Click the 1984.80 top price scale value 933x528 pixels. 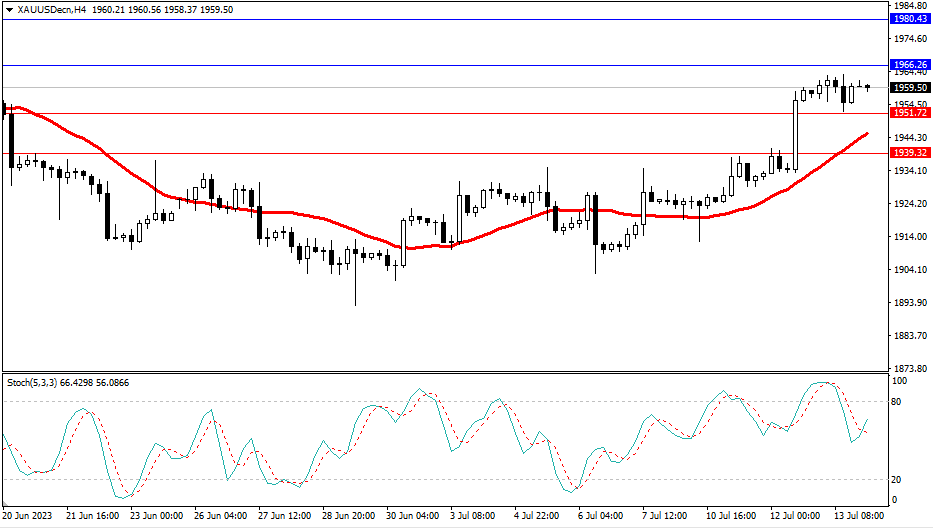[910, 5]
